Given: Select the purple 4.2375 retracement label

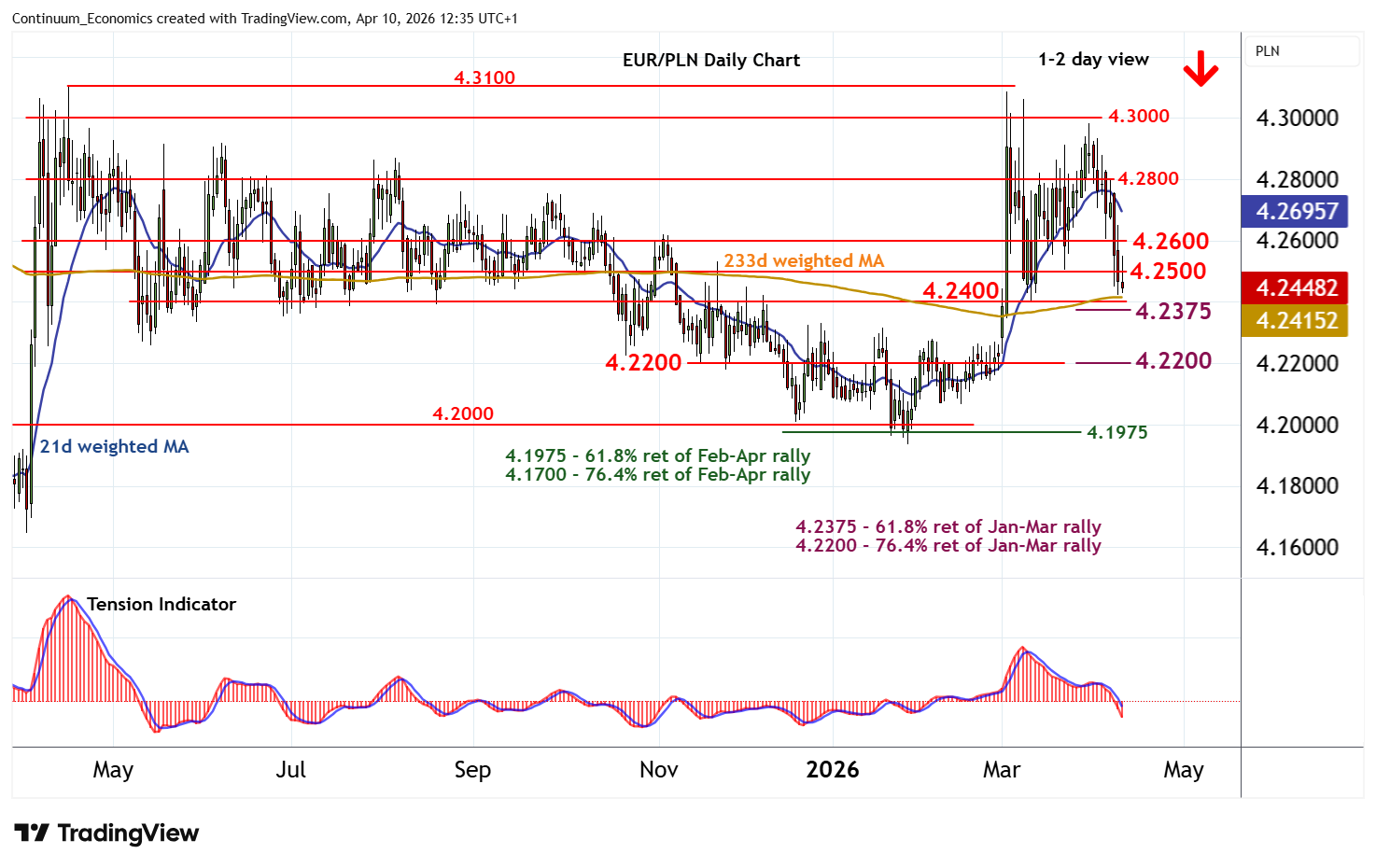Looking at the screenshot, I should tap(1172, 311).
